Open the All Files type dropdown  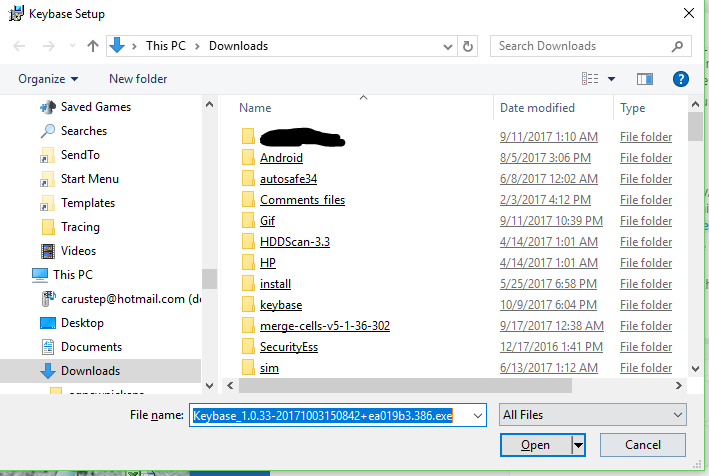coord(592,415)
